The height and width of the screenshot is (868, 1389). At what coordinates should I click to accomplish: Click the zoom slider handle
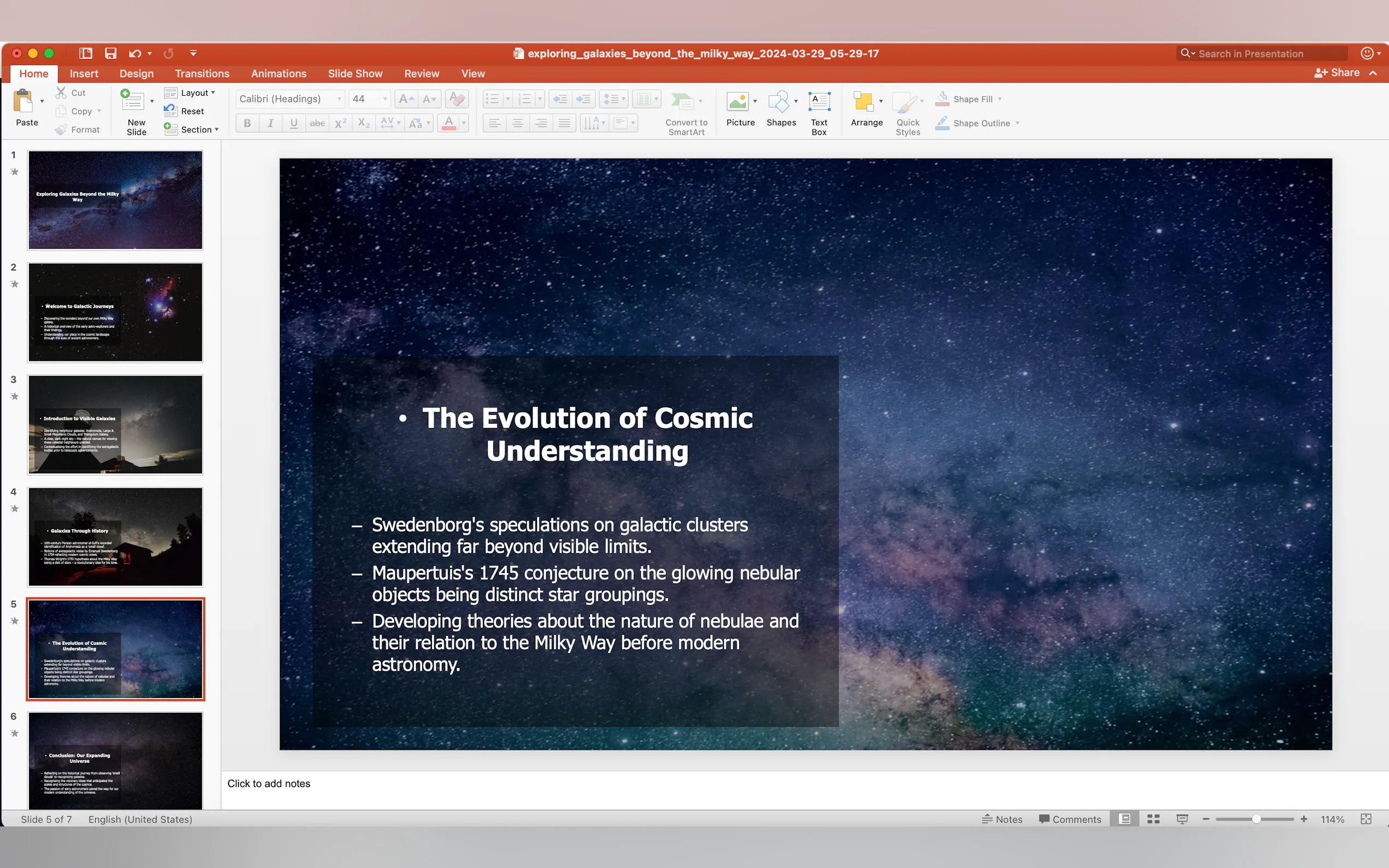1256,819
